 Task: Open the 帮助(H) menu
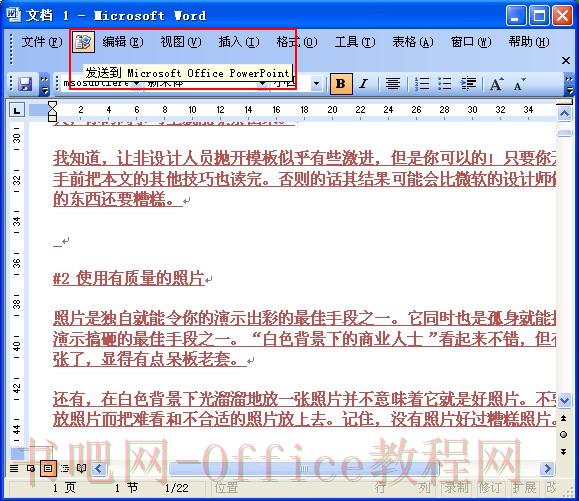coord(529,42)
